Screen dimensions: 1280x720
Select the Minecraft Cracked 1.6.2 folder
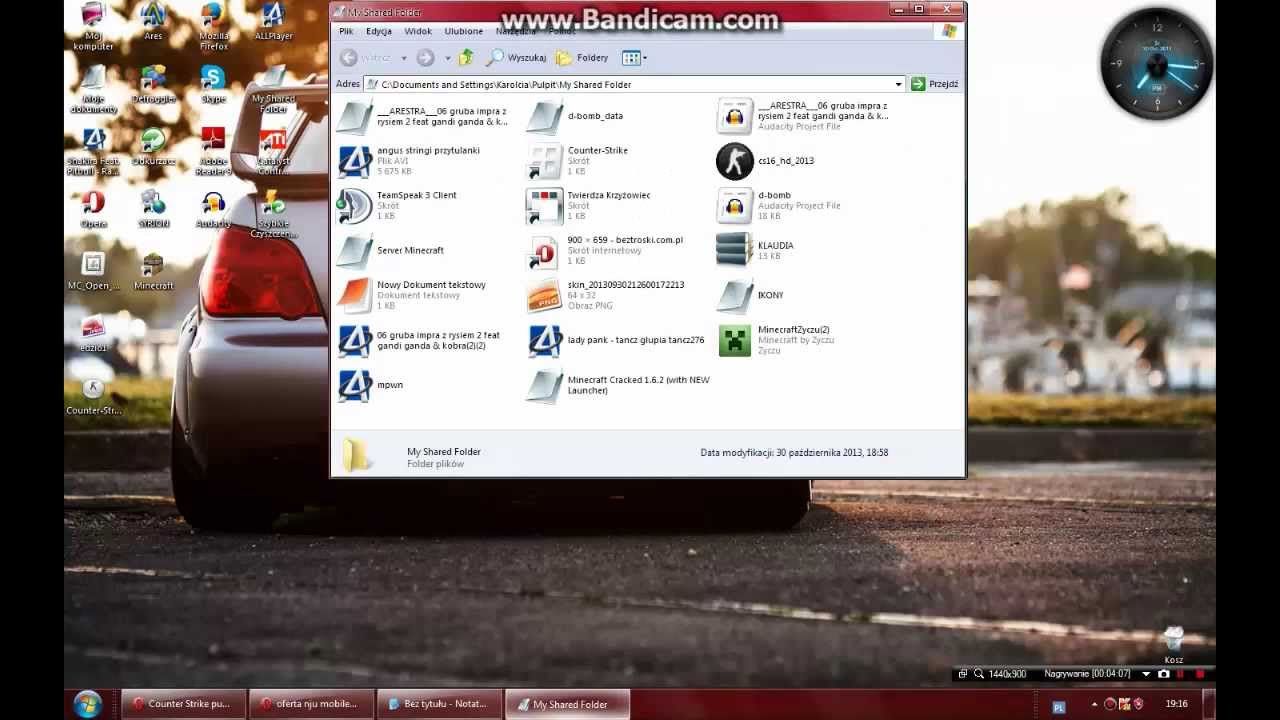619,385
